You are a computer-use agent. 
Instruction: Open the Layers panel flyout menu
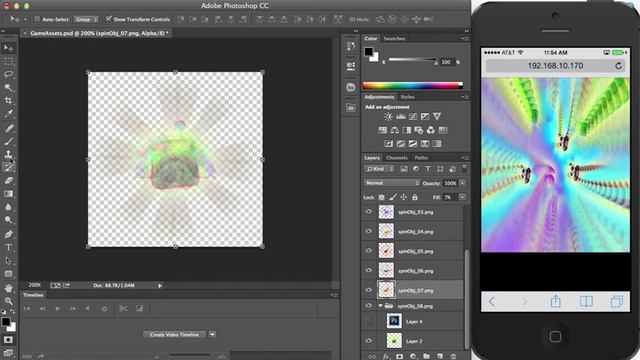click(x=465, y=158)
